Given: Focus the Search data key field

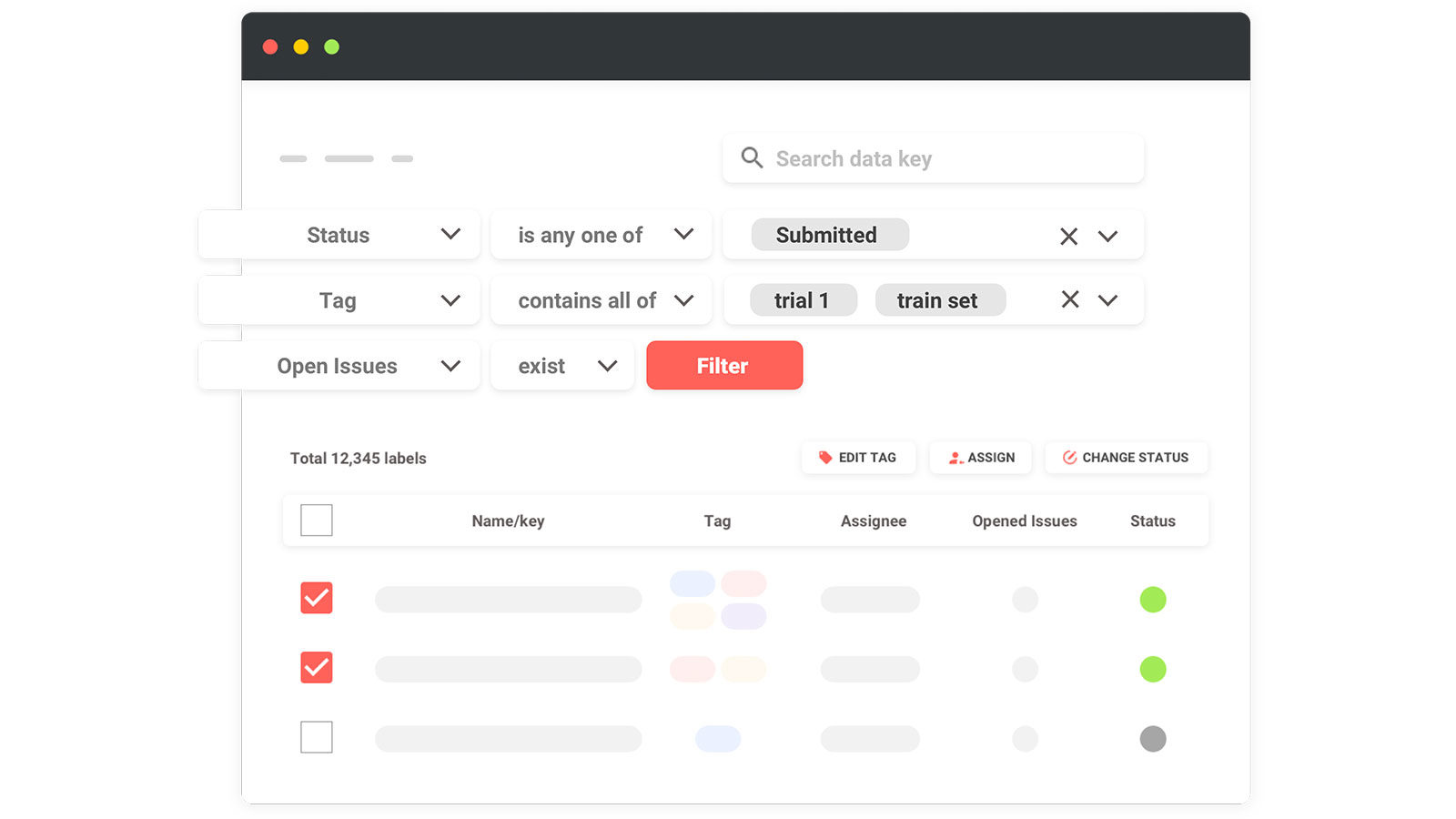Looking at the screenshot, I should coord(933,158).
